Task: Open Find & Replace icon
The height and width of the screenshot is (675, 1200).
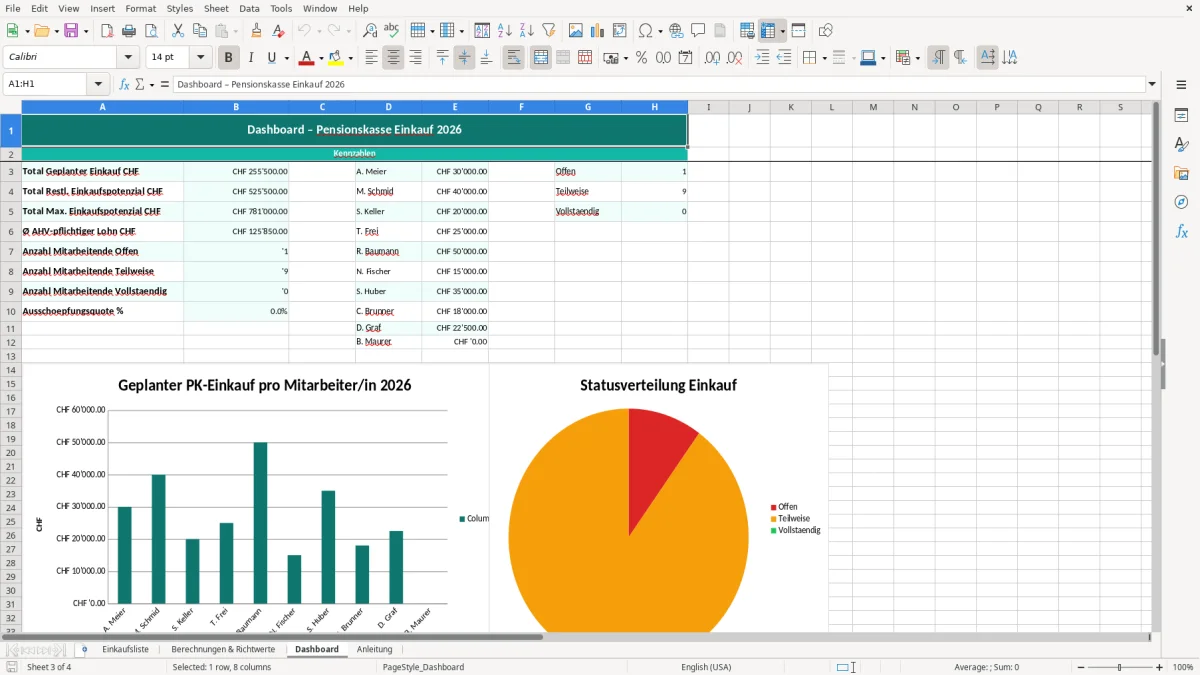Action: click(370, 31)
